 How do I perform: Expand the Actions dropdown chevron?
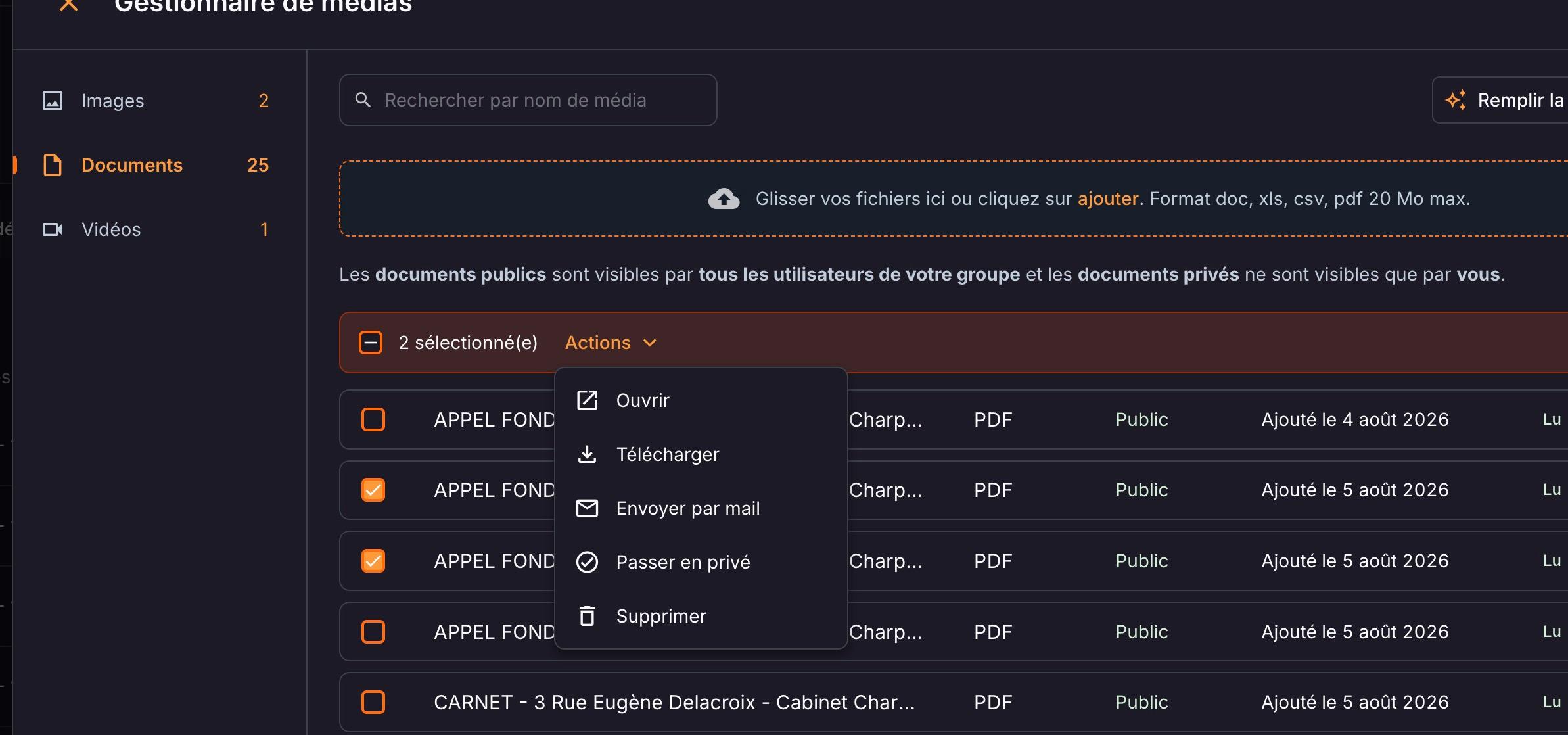(x=650, y=343)
